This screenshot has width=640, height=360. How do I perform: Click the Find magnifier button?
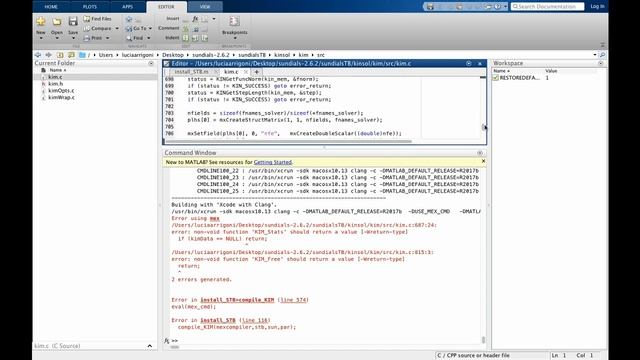pos(135,38)
